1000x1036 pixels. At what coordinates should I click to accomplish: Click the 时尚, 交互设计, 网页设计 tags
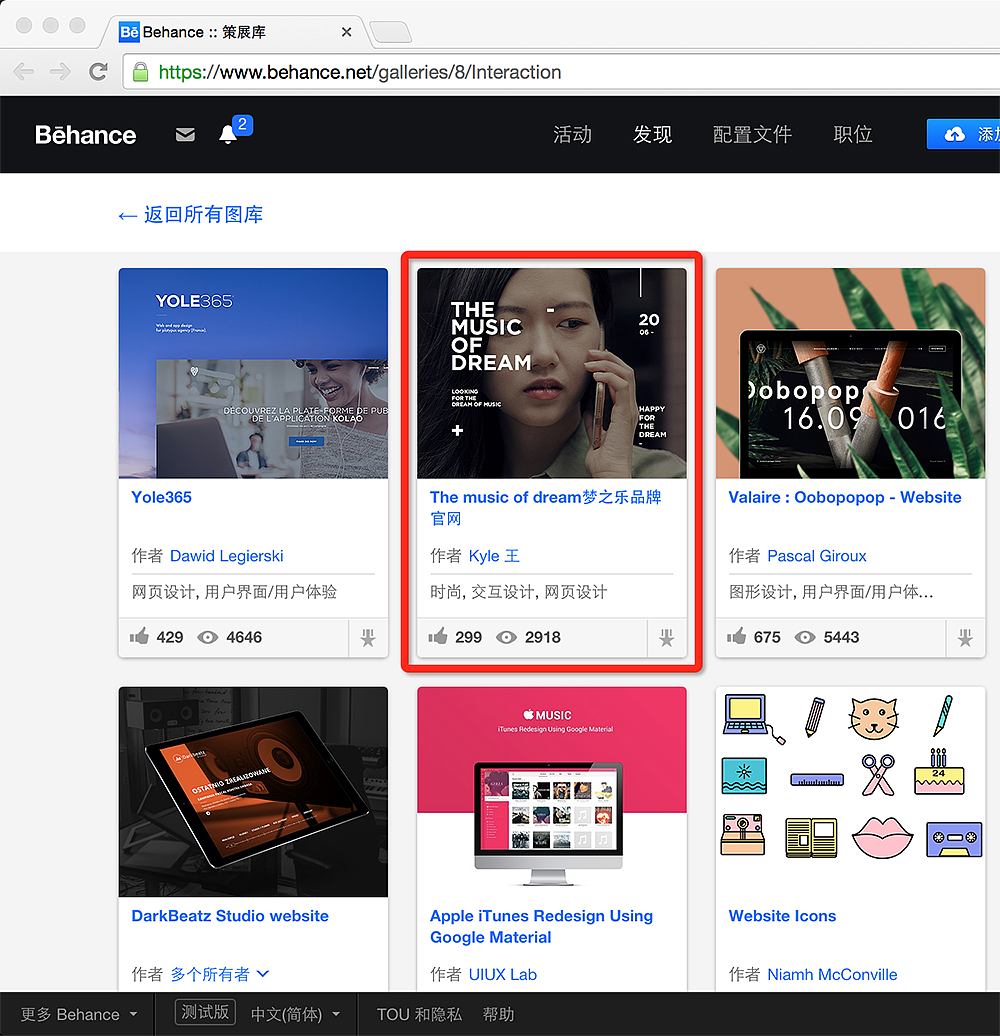point(518,592)
